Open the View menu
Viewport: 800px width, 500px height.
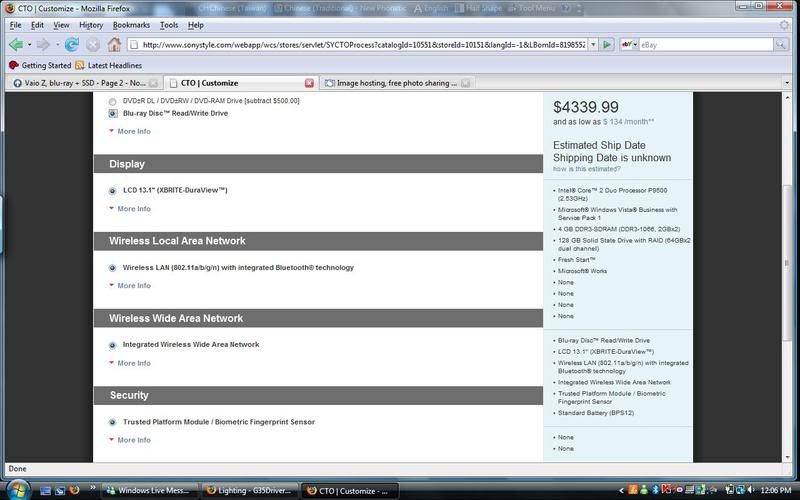point(61,25)
